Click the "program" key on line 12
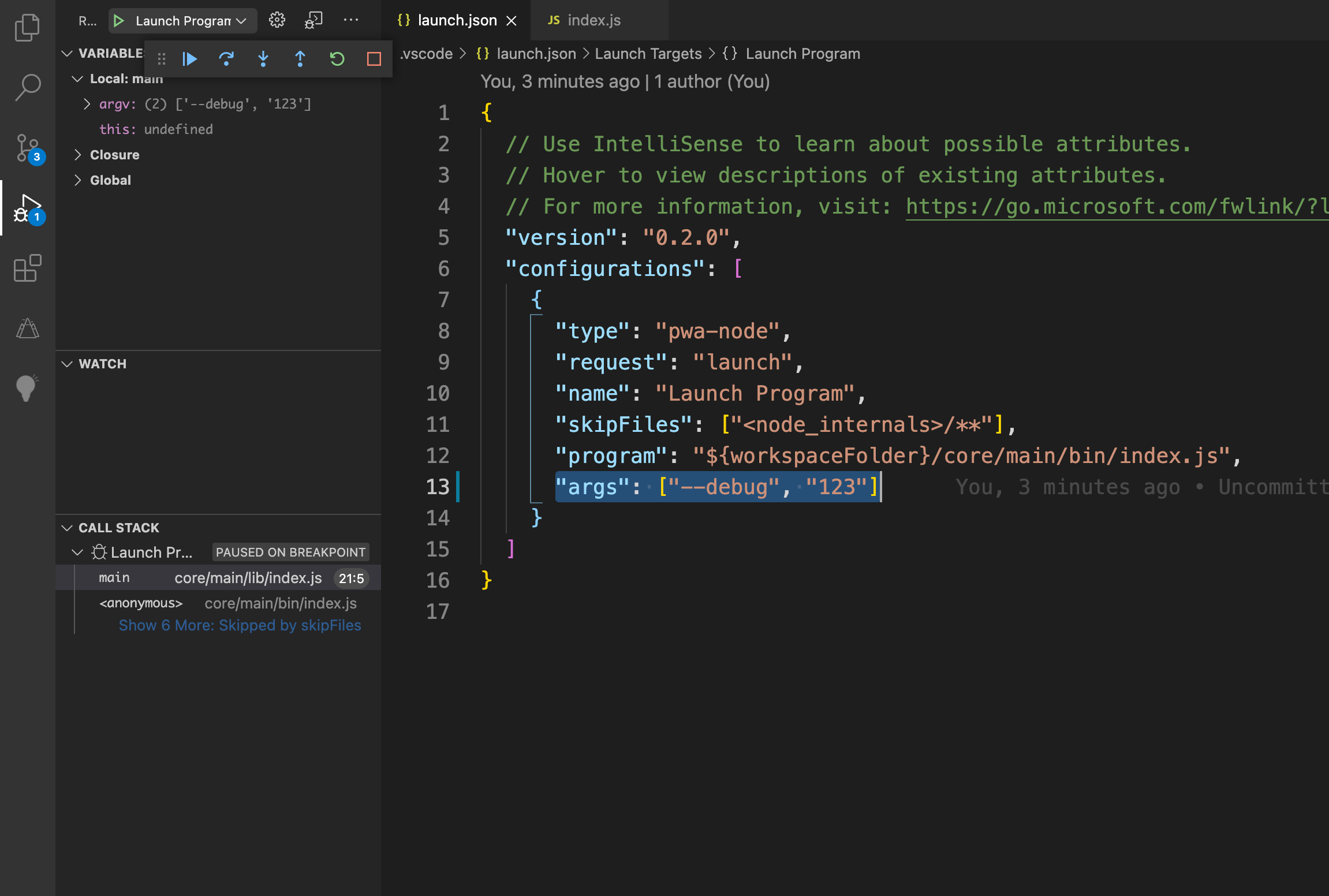Image resolution: width=1329 pixels, height=896 pixels. pos(611,456)
